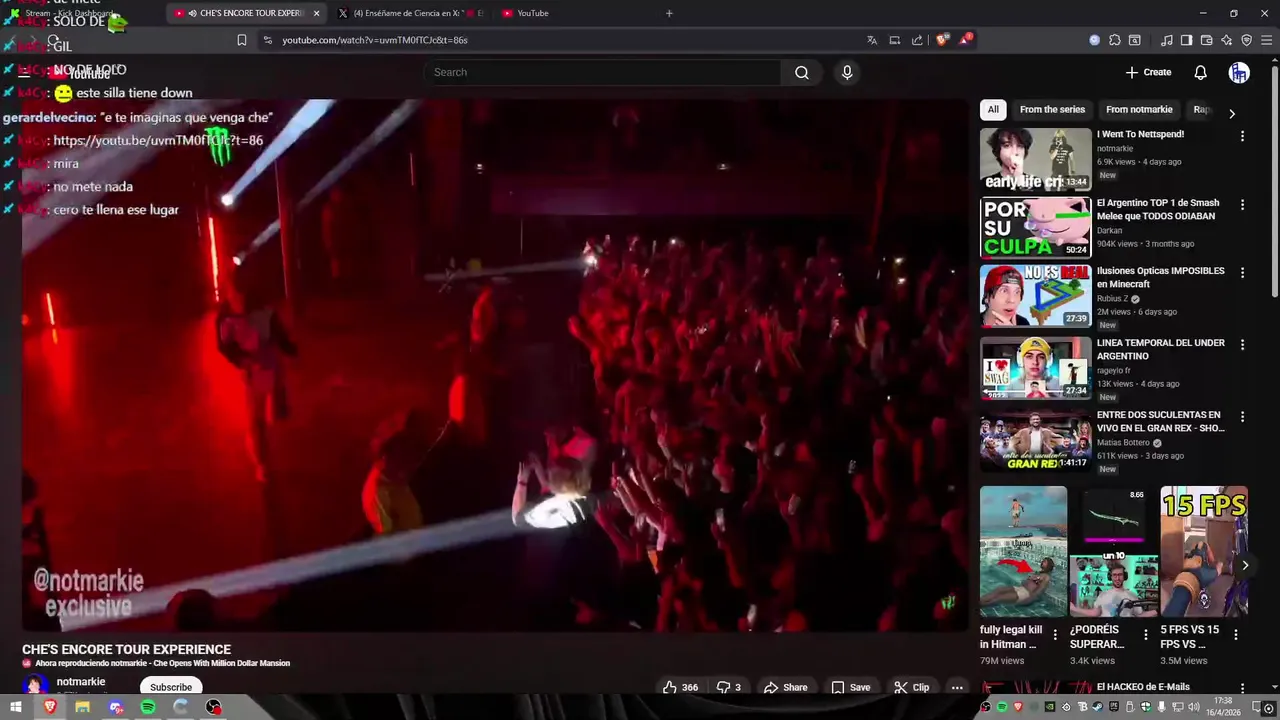Screen dimensions: 1280x720
Task: Close the CHE'S ENCORE TOUR tab
Action: (317, 13)
